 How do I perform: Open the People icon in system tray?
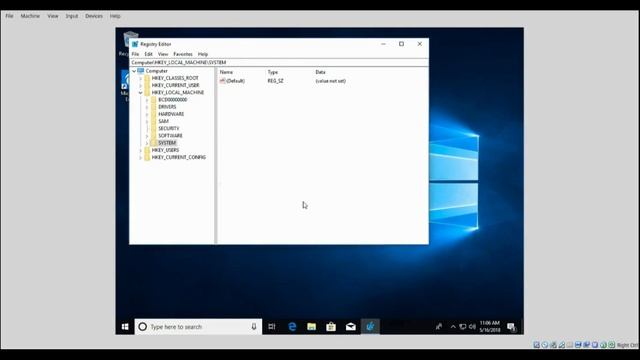click(x=439, y=327)
